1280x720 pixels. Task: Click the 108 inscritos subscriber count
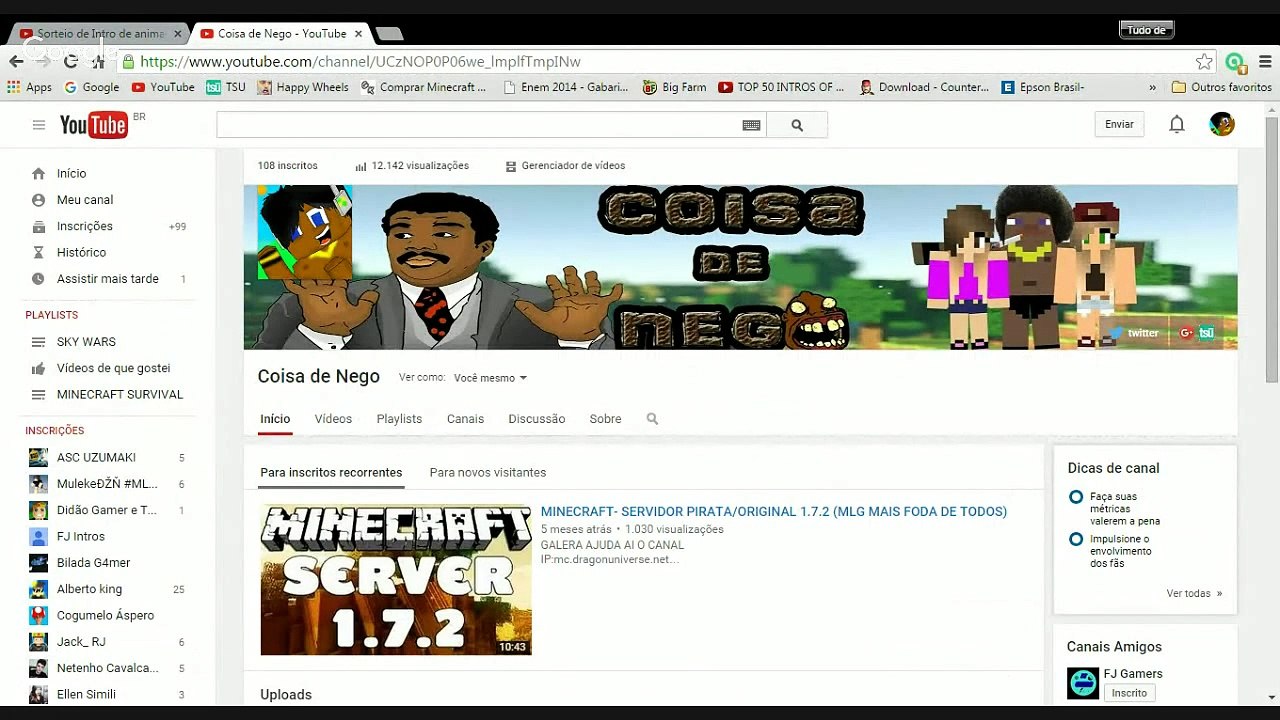pyautogui.click(x=288, y=166)
